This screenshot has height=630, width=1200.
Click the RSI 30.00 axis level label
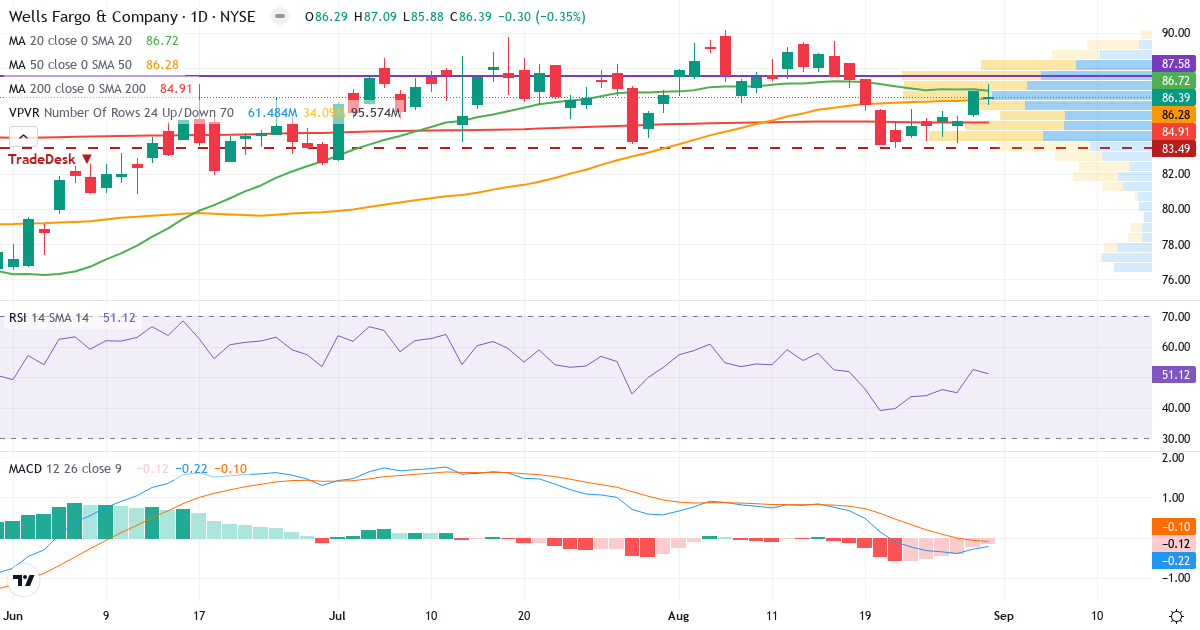1176,438
